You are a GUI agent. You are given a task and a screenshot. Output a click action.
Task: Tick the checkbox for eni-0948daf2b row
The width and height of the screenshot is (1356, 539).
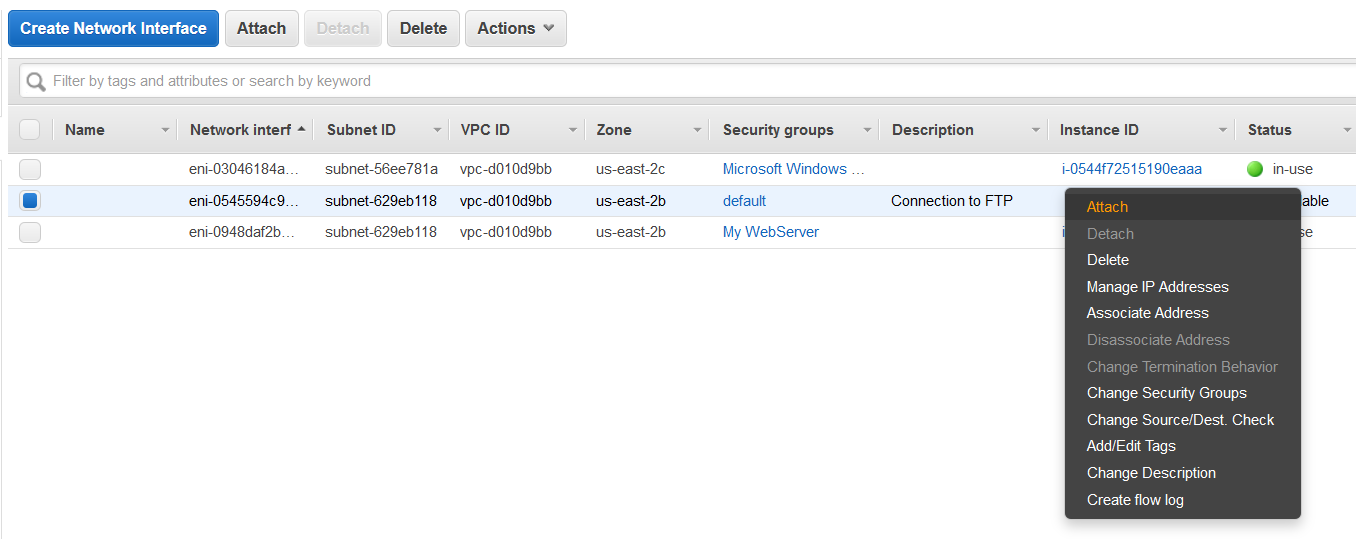[x=30, y=232]
